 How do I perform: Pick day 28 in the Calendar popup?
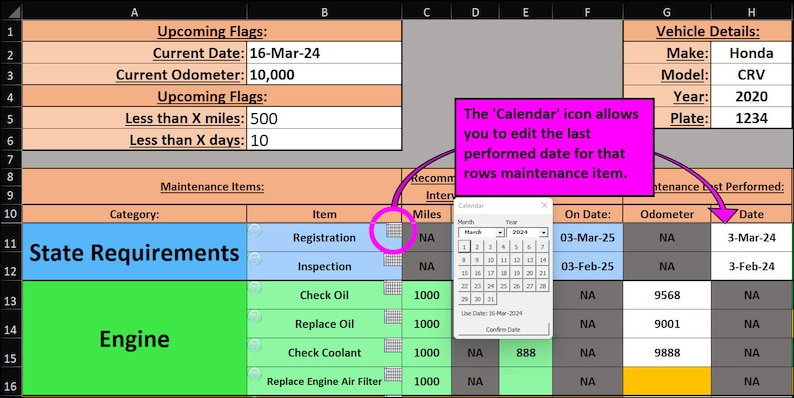click(x=542, y=287)
